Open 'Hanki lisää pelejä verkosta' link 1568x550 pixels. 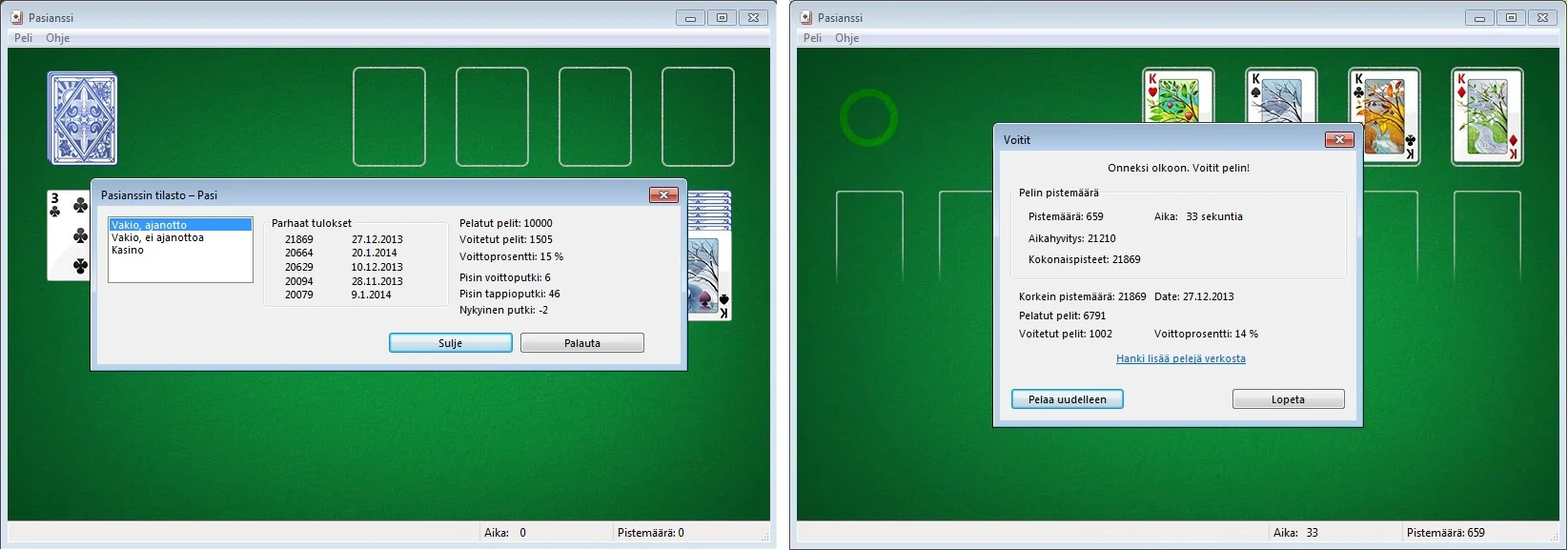tap(1180, 358)
